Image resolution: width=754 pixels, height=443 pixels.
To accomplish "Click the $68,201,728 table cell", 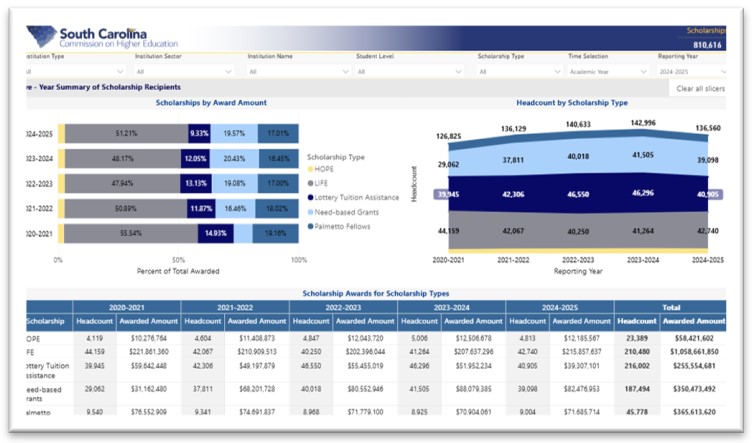I will (x=257, y=389).
